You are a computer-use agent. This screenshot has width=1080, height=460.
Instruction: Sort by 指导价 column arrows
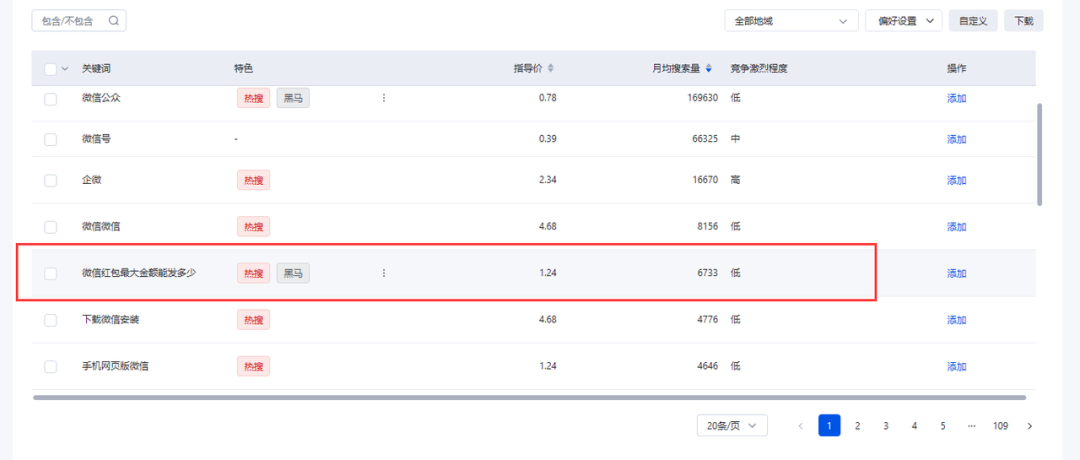[550, 68]
